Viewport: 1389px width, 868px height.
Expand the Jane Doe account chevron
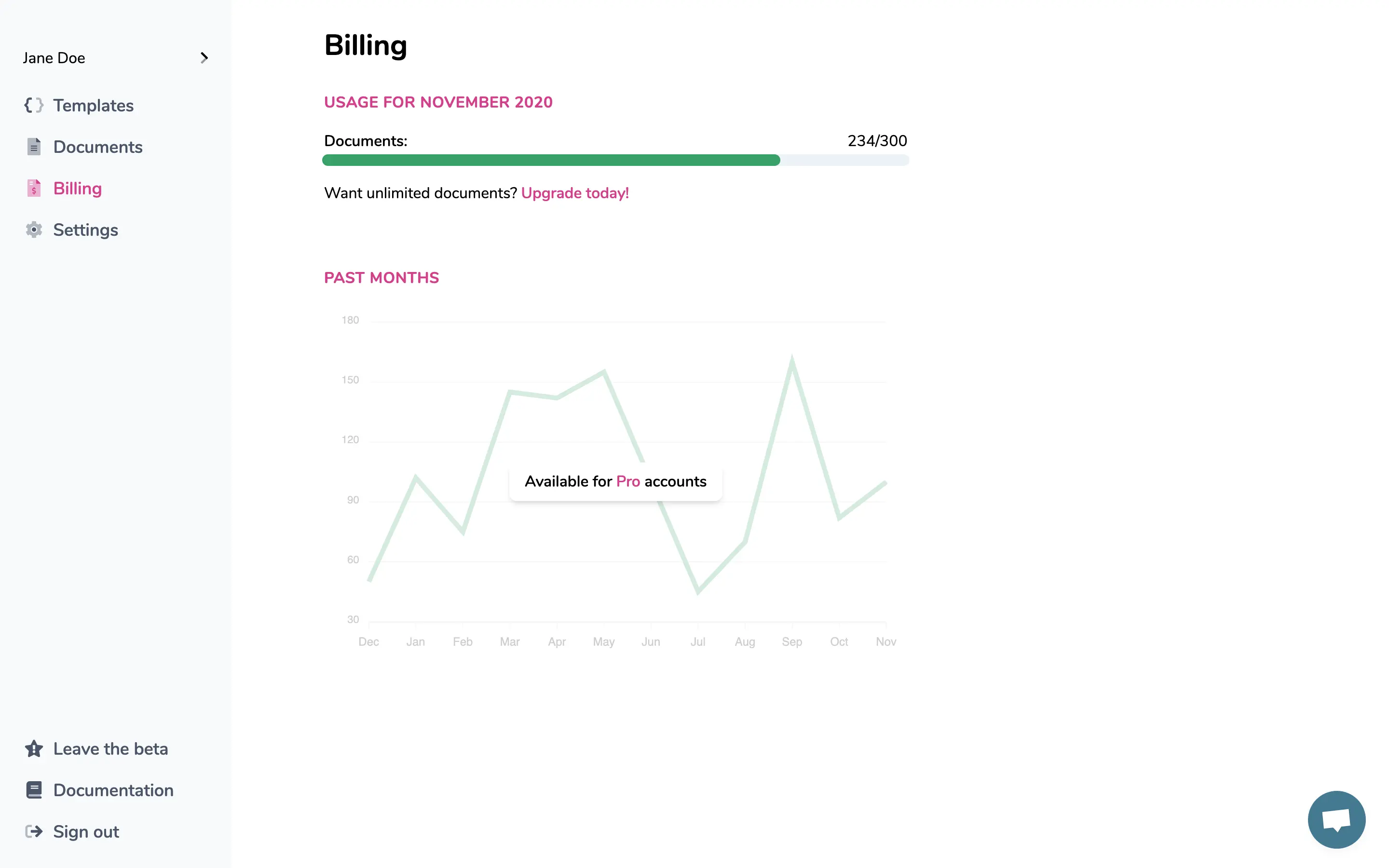(x=204, y=57)
